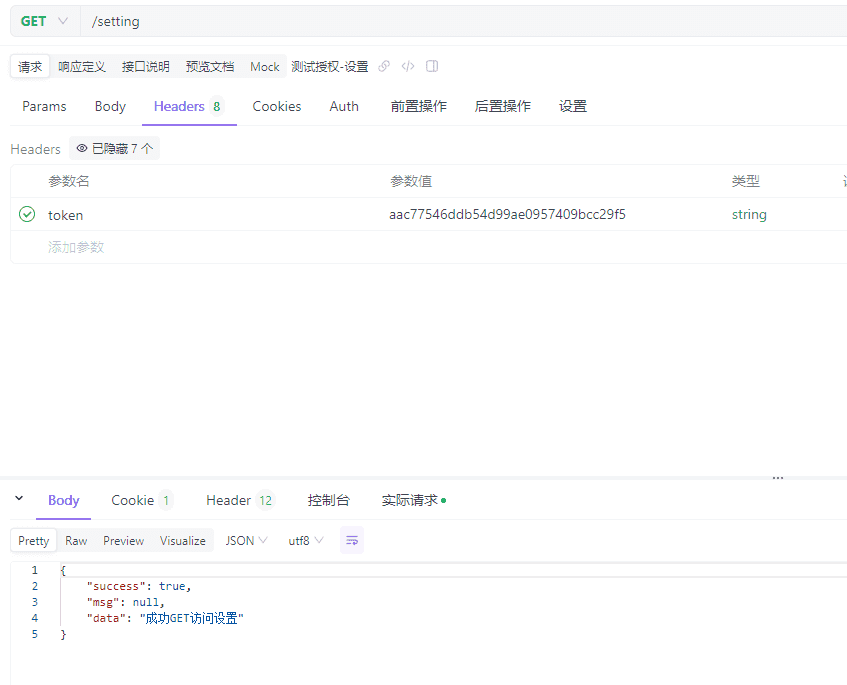Switch to 响应定义 tab
This screenshot has width=847, height=685.
(x=82, y=67)
